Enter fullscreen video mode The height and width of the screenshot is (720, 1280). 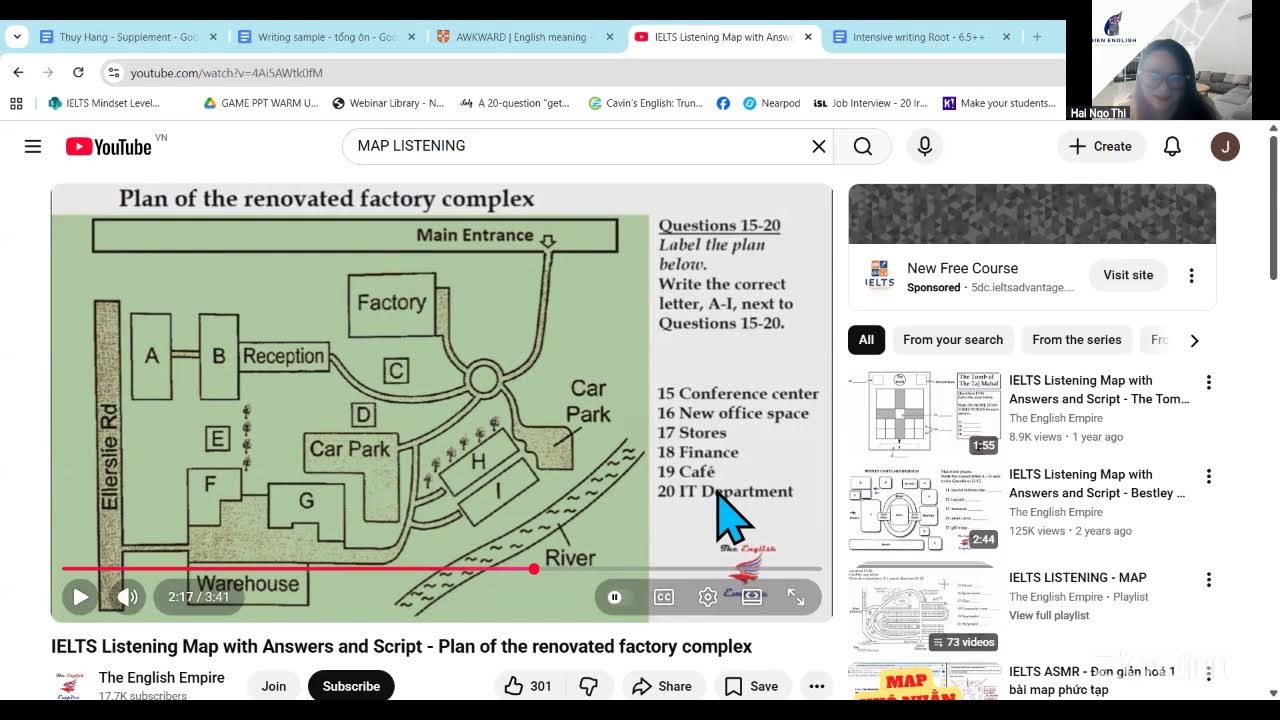pos(796,597)
